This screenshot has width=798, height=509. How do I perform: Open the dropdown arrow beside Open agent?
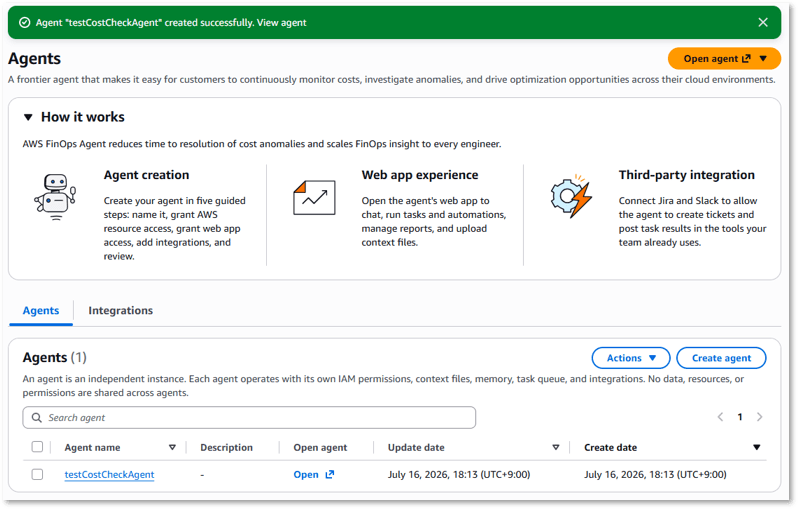[x=763, y=59]
